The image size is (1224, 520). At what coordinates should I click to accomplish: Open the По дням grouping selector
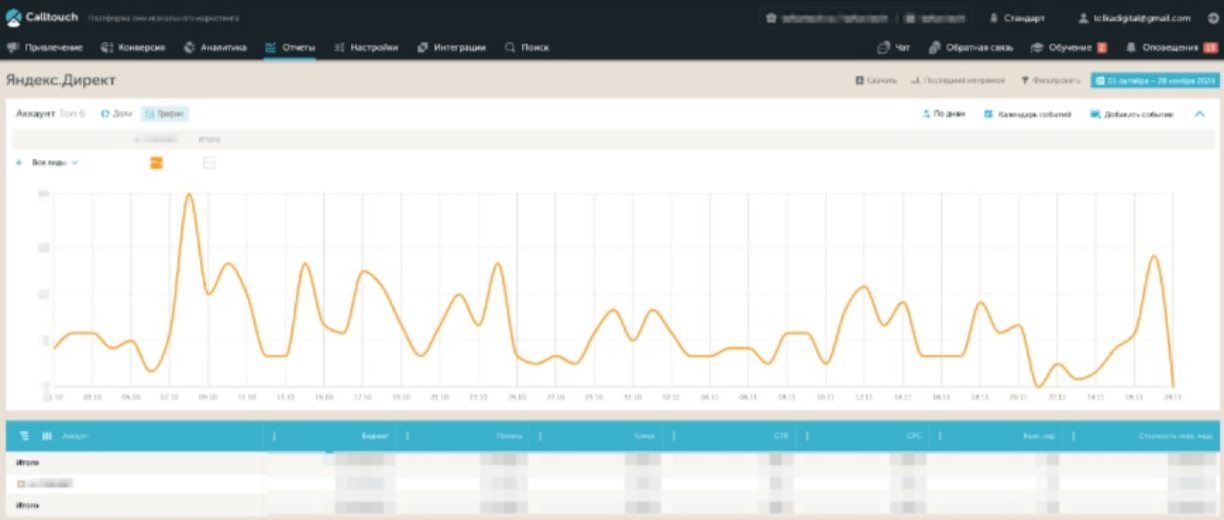943,114
